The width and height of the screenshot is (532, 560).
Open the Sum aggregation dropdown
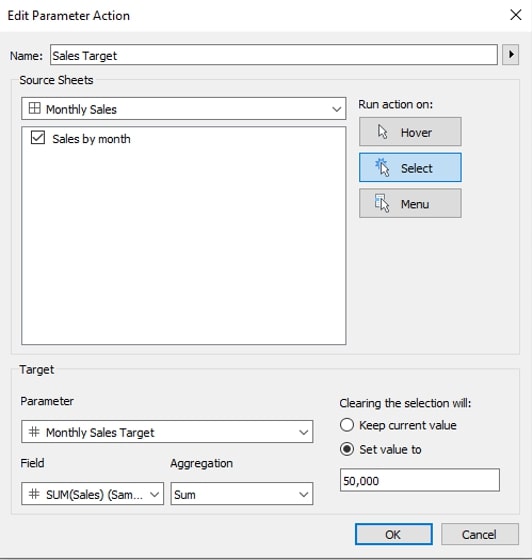coord(242,494)
